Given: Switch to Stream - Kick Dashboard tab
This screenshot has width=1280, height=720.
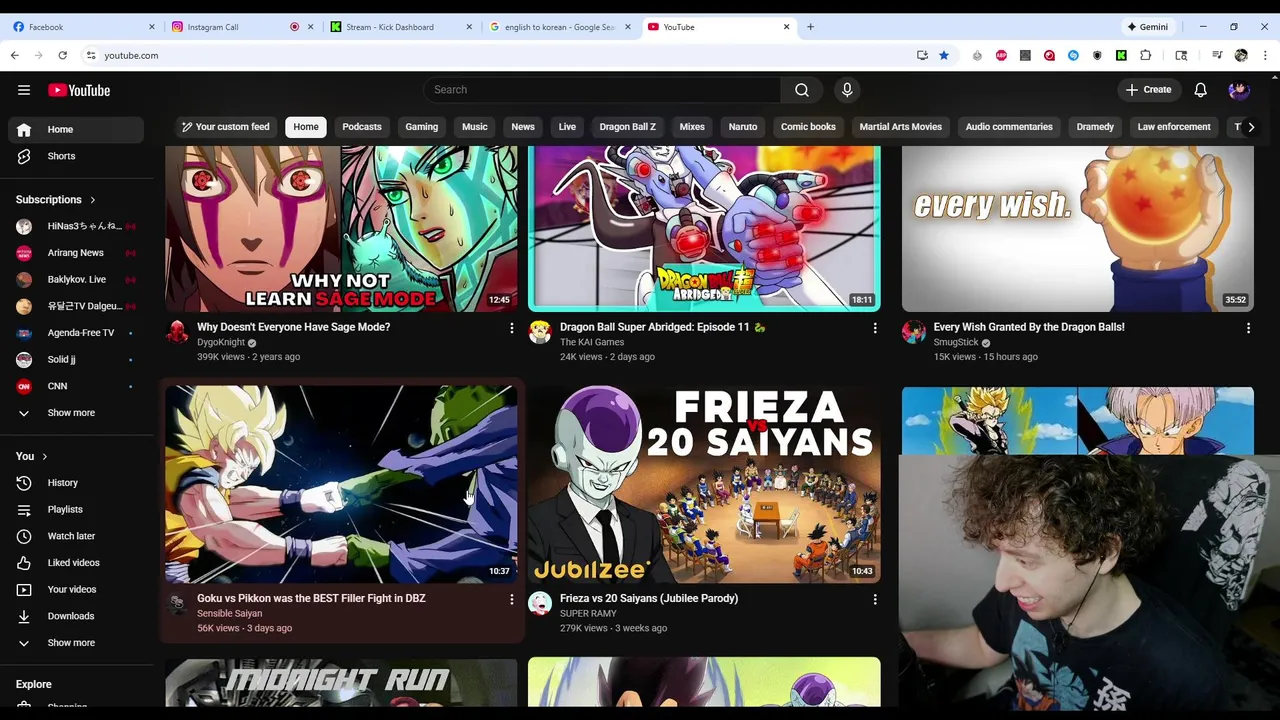Looking at the screenshot, I should (402, 27).
